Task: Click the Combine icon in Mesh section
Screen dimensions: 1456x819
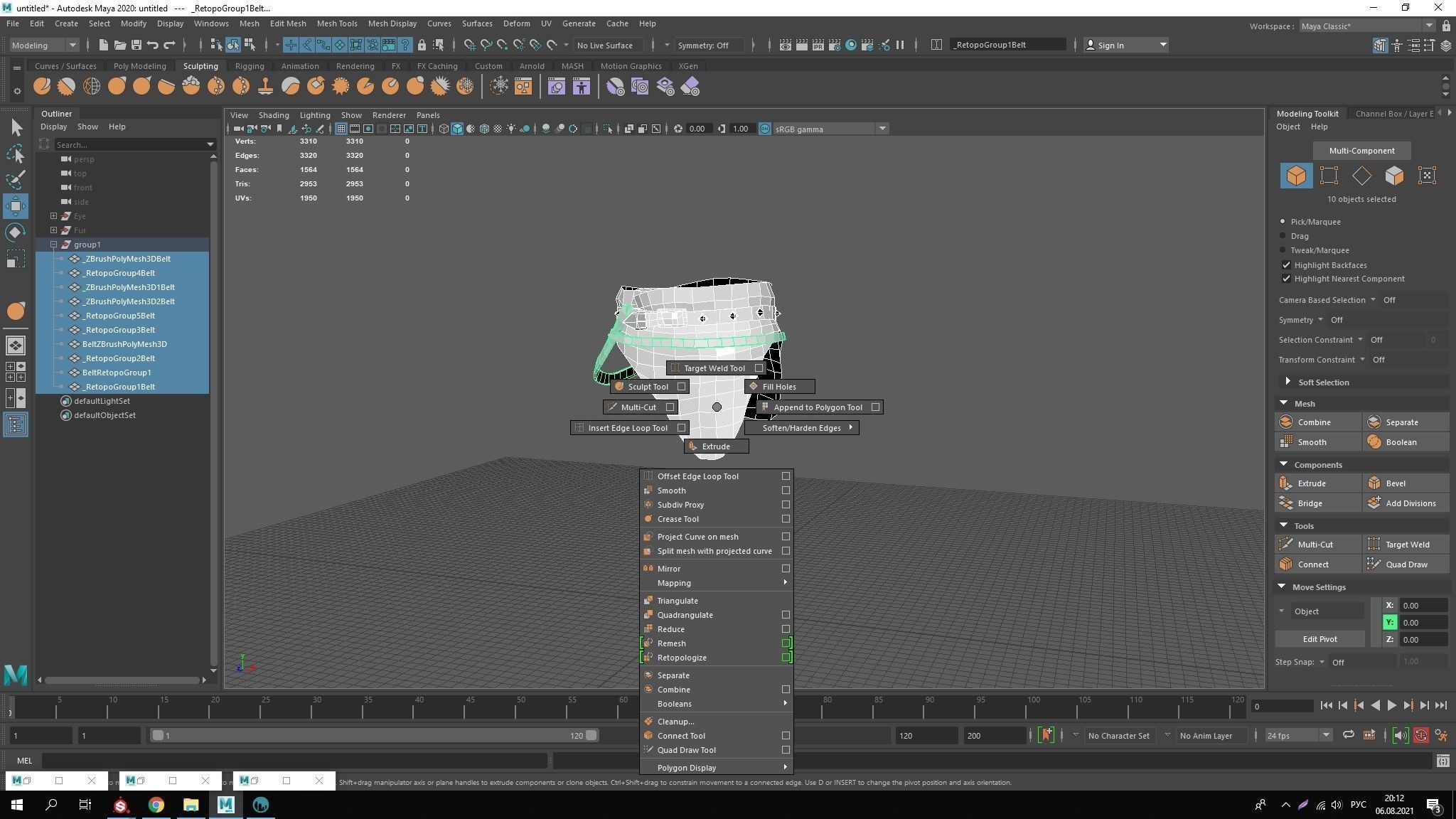Action: 1285,422
